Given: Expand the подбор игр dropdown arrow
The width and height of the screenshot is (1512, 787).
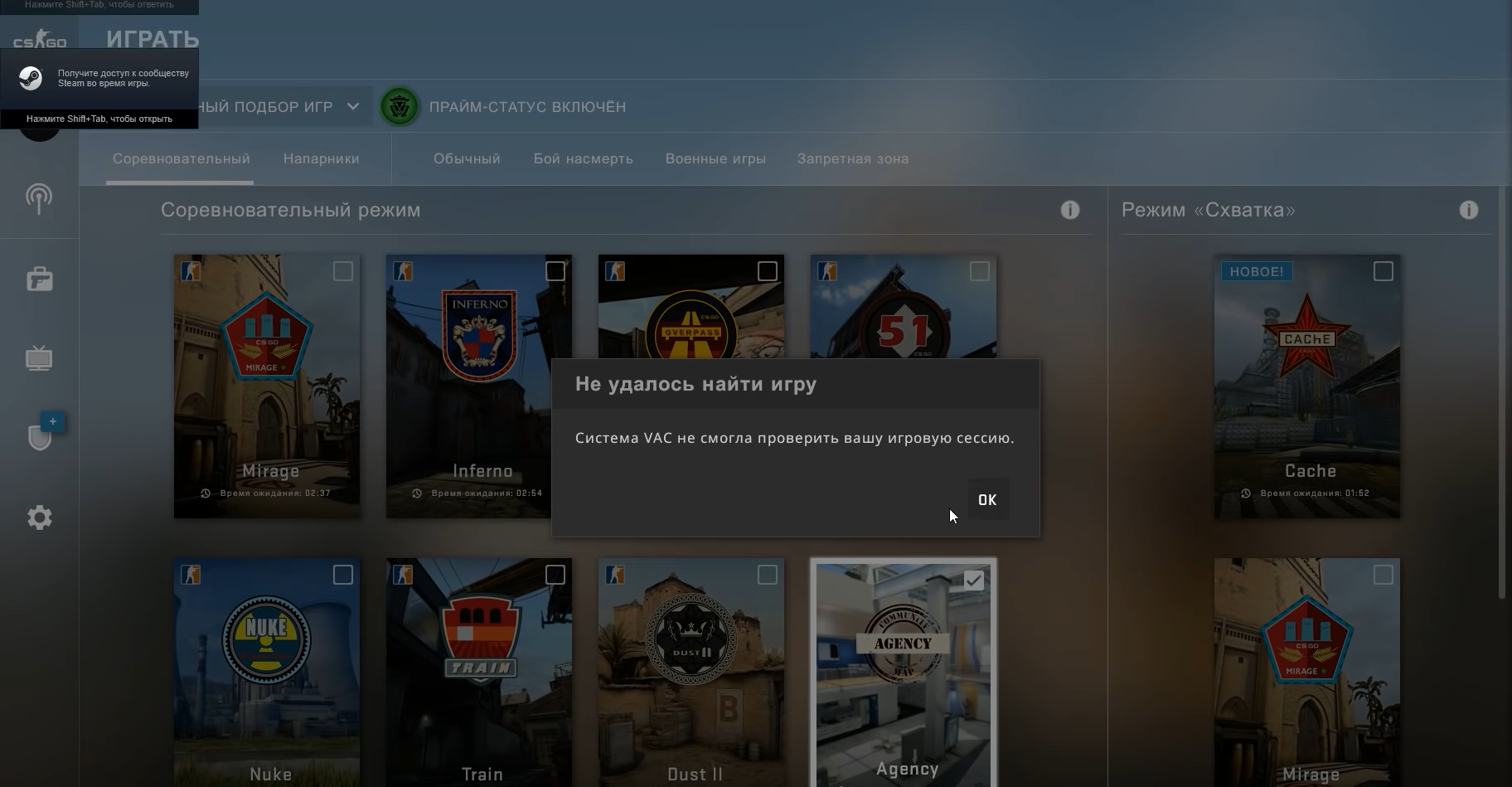Looking at the screenshot, I should click(x=353, y=106).
